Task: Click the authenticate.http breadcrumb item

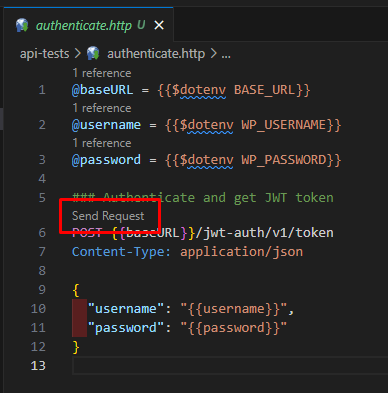Action: click(156, 53)
